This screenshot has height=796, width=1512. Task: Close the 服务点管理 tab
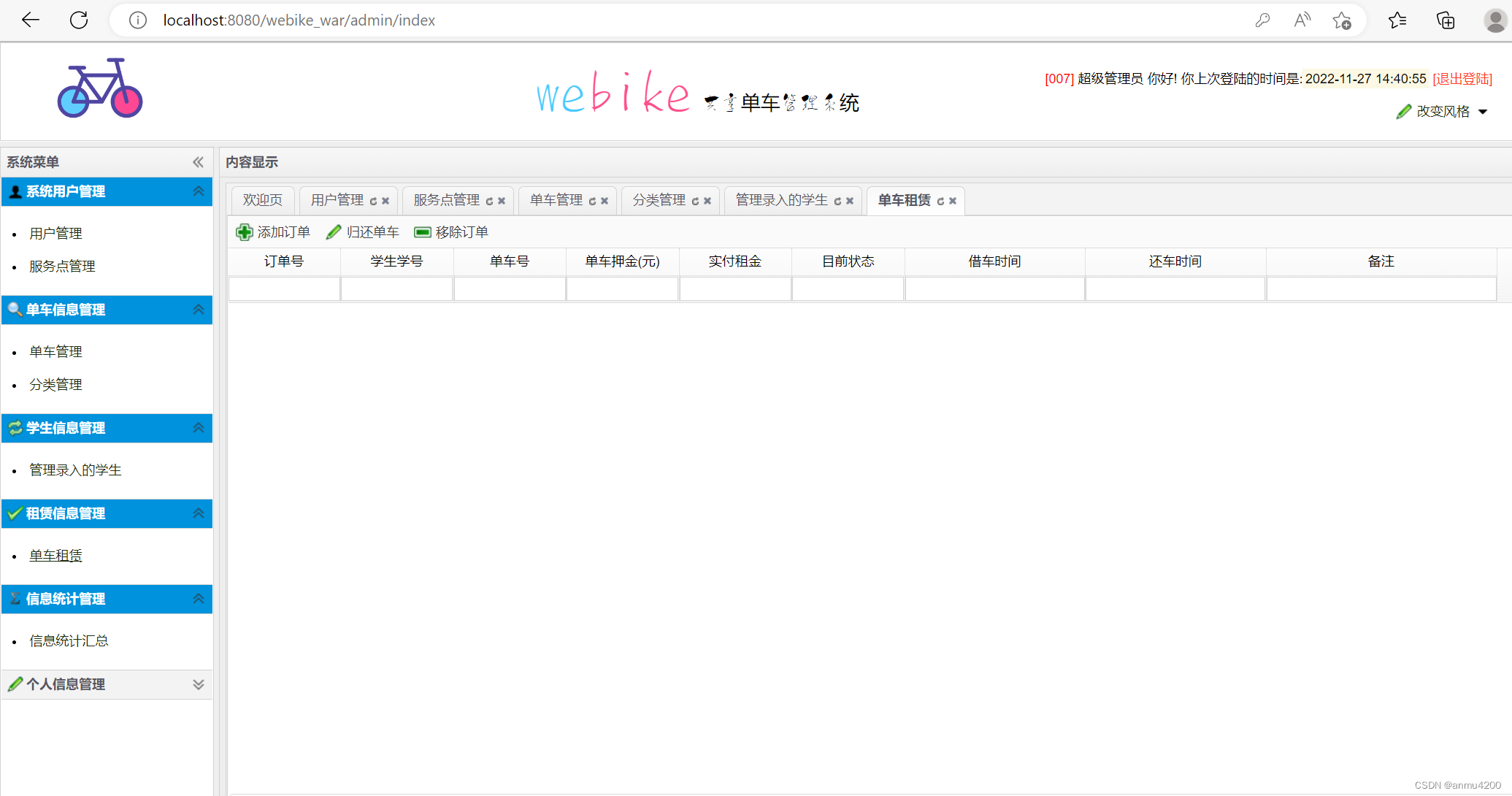[501, 200]
